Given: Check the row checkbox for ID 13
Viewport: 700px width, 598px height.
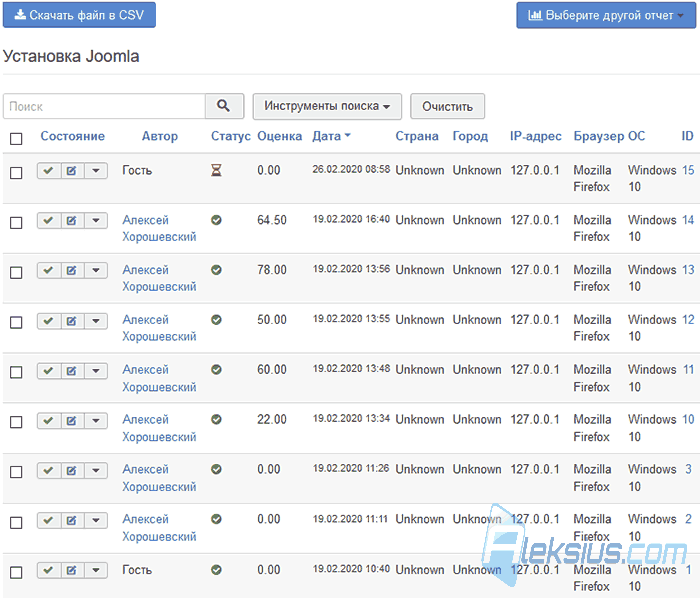Looking at the screenshot, I should pyautogui.click(x=16, y=273).
